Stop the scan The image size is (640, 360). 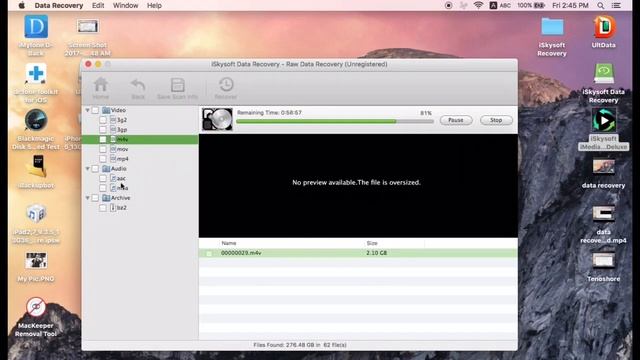pos(496,120)
